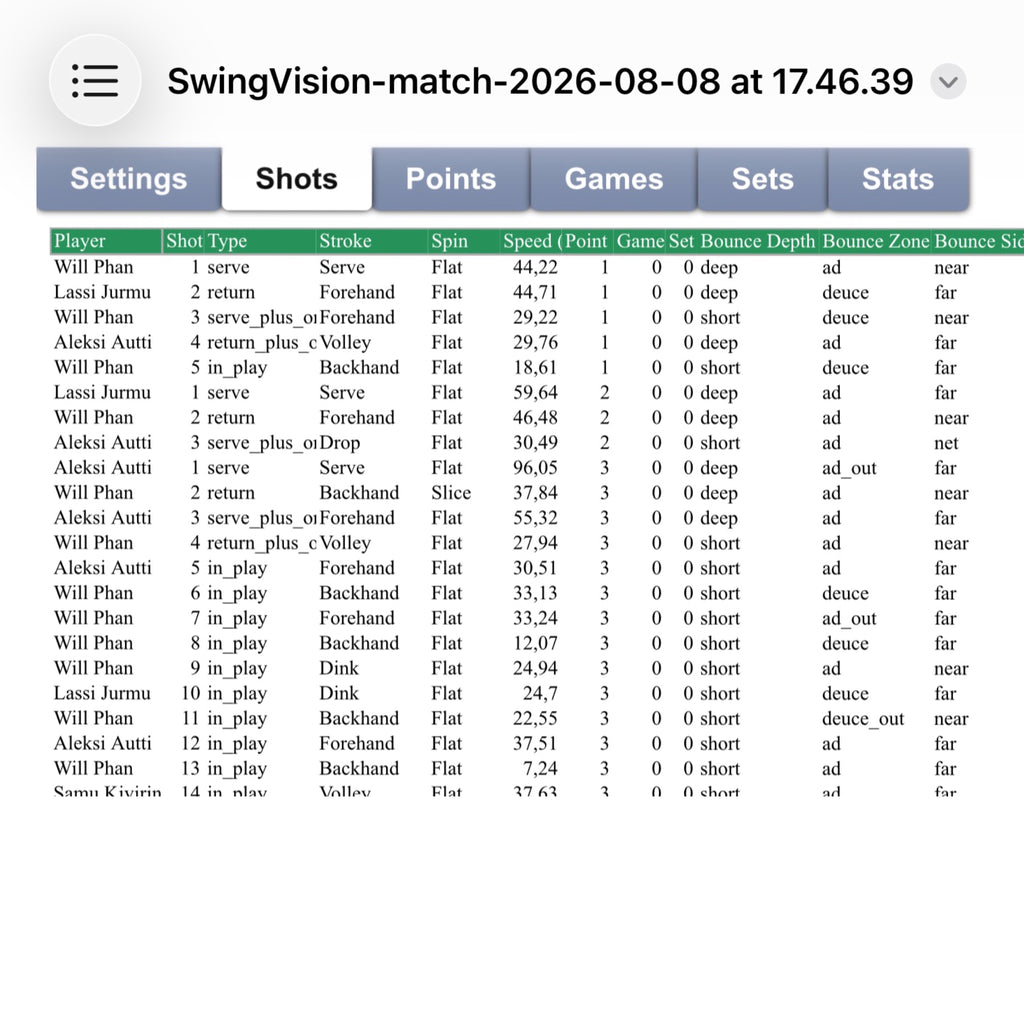Click the net bounce side cell
Viewport: 1024px width, 1024px height.
946,443
